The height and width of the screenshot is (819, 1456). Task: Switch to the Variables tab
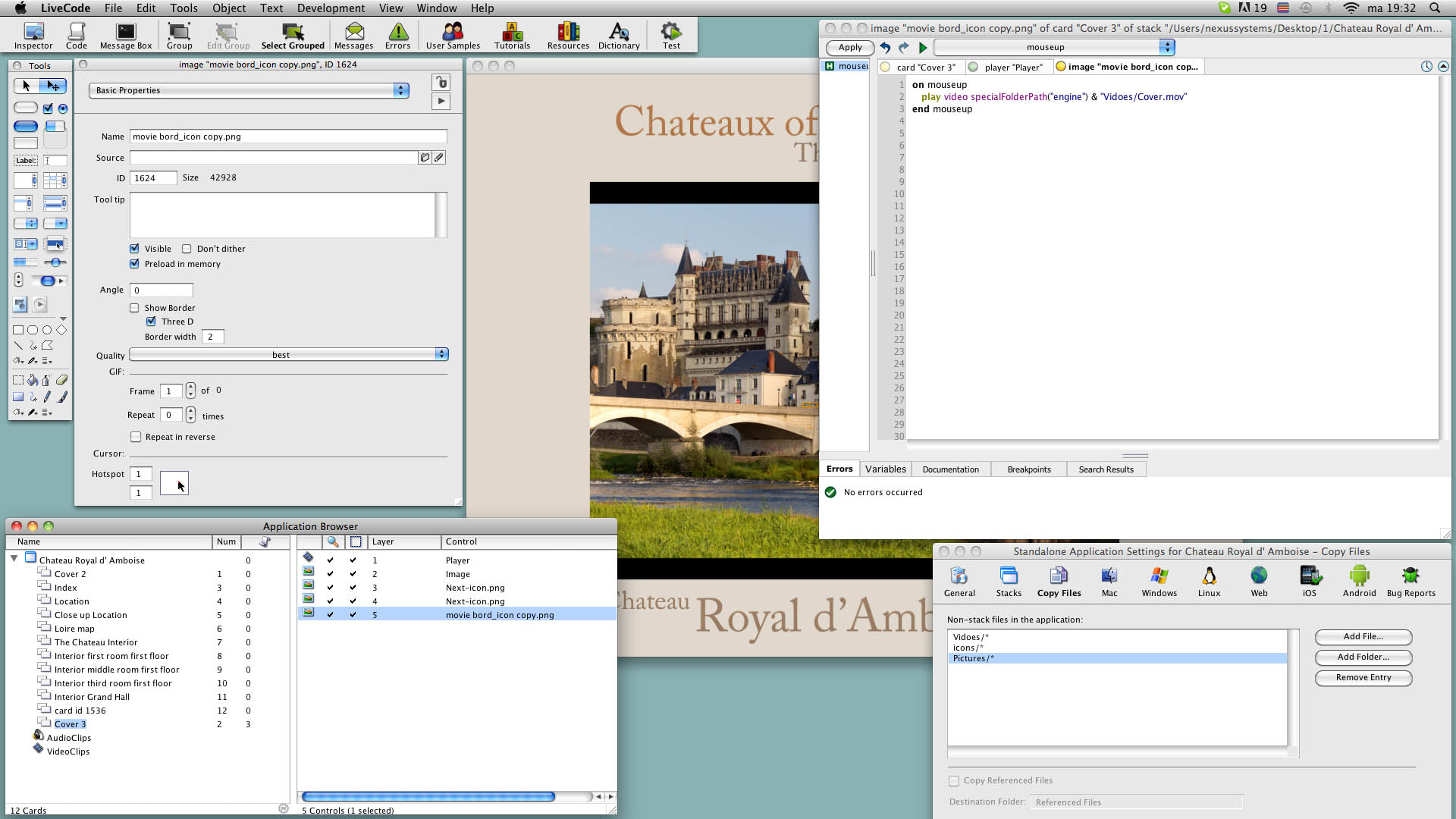click(885, 469)
